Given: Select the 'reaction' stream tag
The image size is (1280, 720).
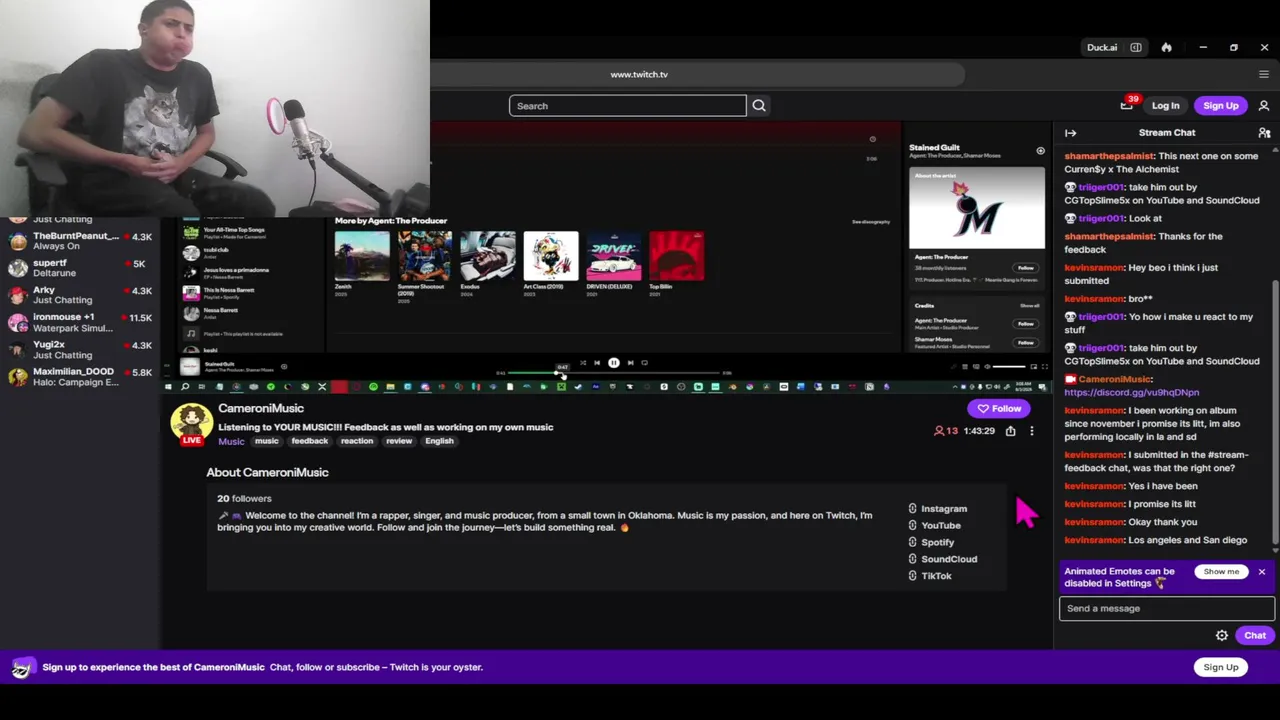Looking at the screenshot, I should (356, 442).
